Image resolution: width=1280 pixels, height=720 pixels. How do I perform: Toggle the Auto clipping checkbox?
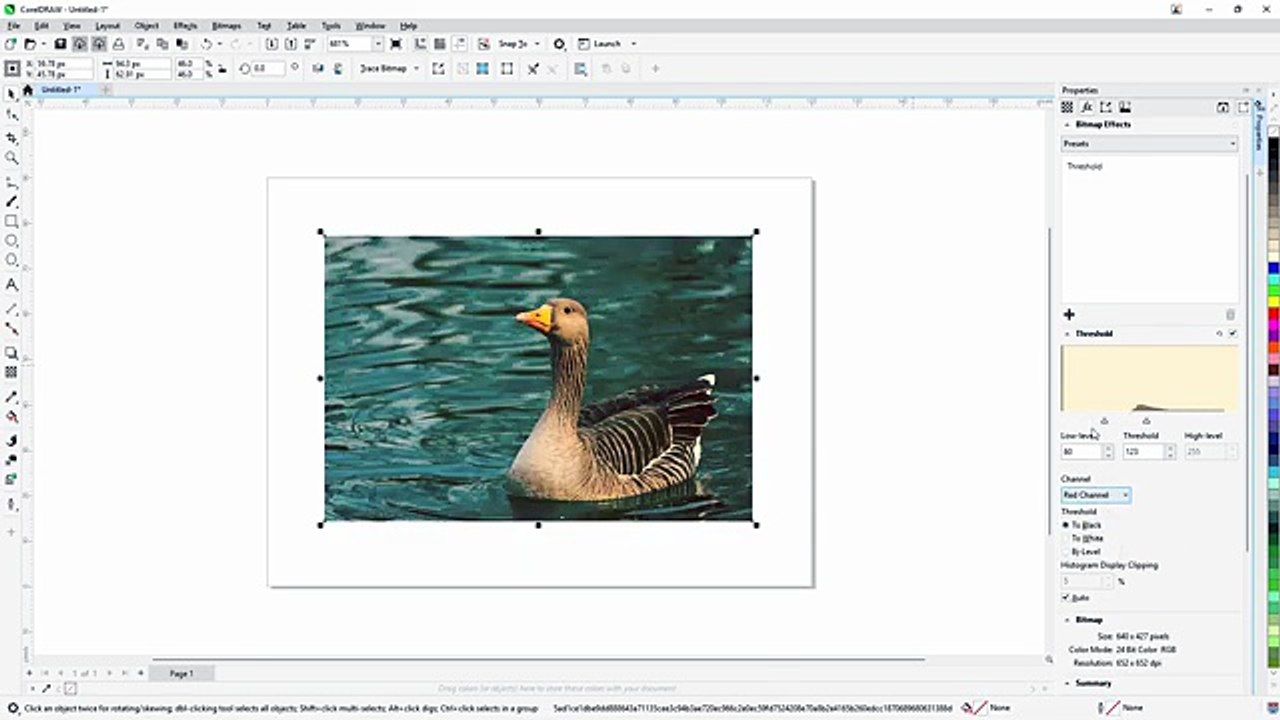[1066, 597]
